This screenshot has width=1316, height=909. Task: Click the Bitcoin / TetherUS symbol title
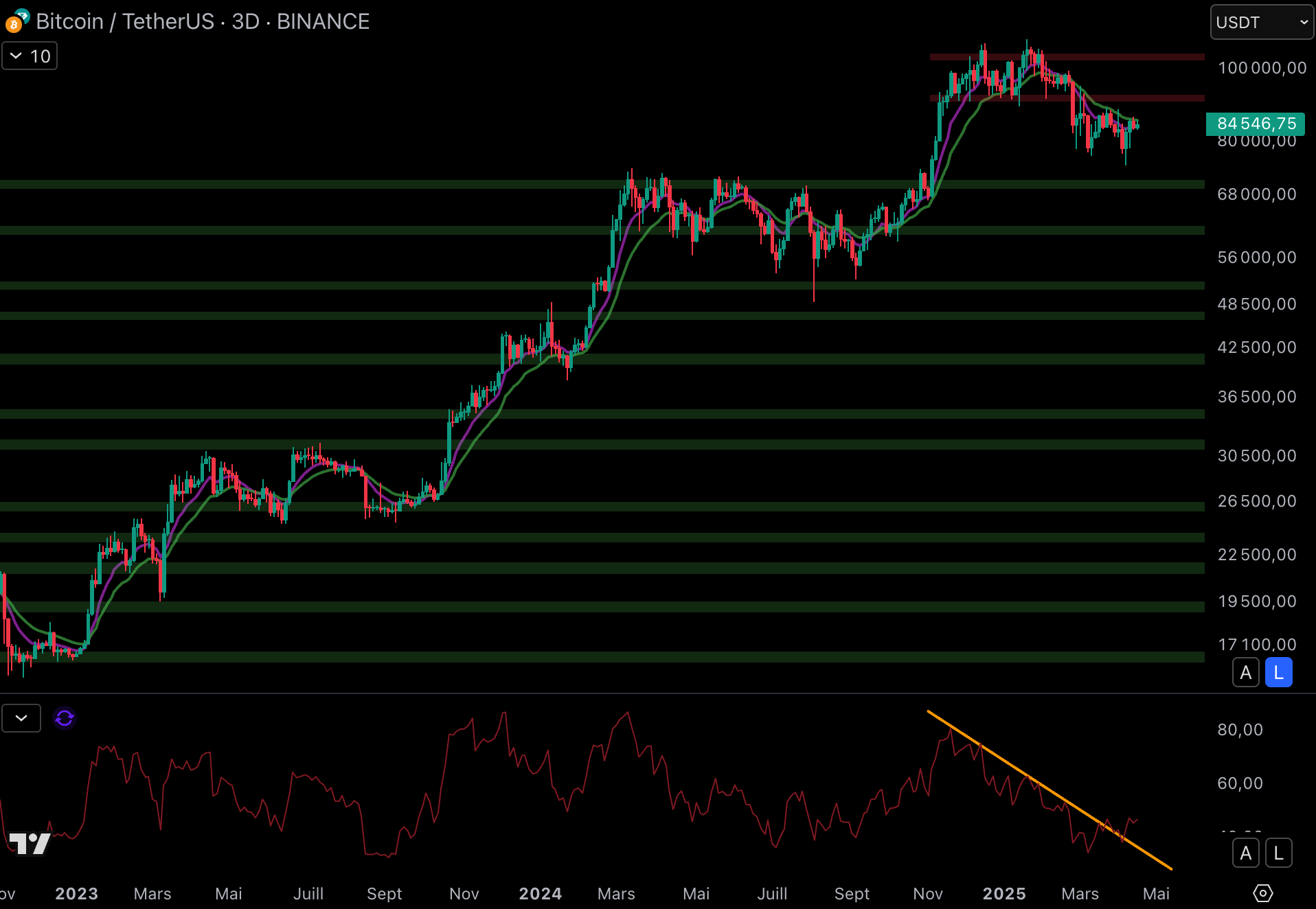click(203, 22)
